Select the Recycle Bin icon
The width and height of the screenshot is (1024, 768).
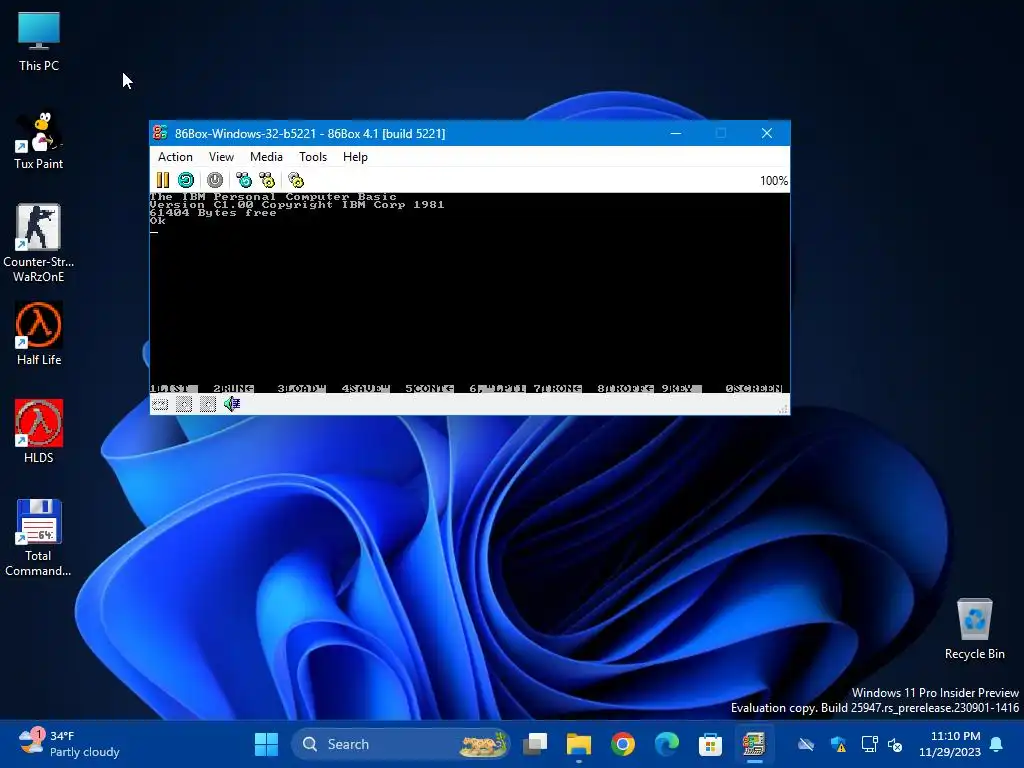(974, 628)
